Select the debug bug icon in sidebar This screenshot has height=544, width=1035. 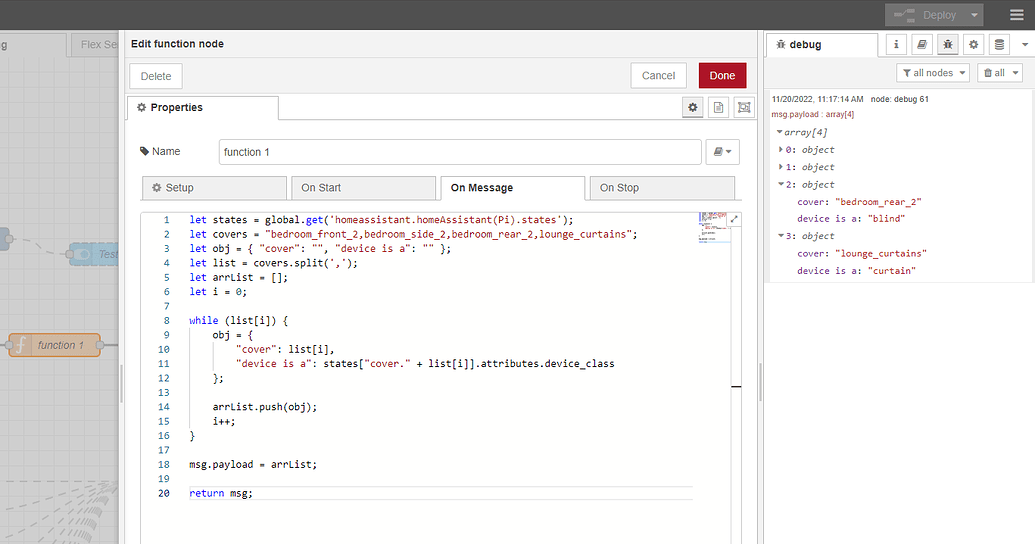pyautogui.click(x=948, y=45)
